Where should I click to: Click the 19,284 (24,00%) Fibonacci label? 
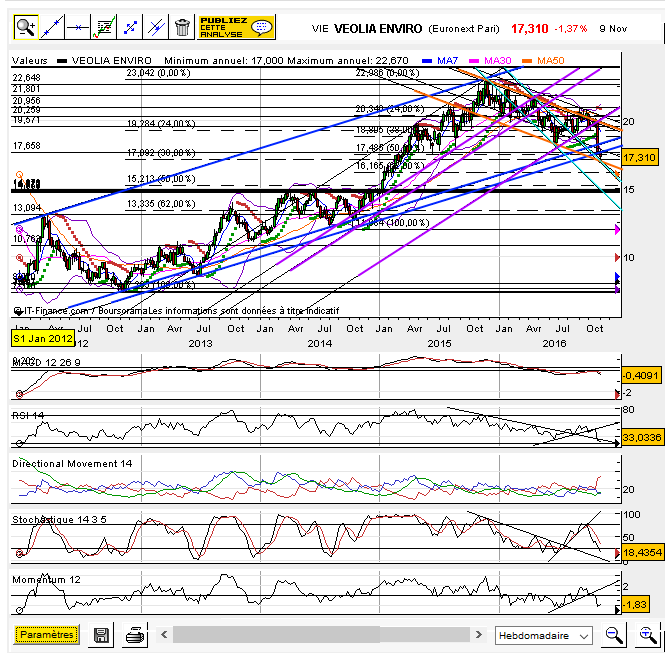click(161, 124)
